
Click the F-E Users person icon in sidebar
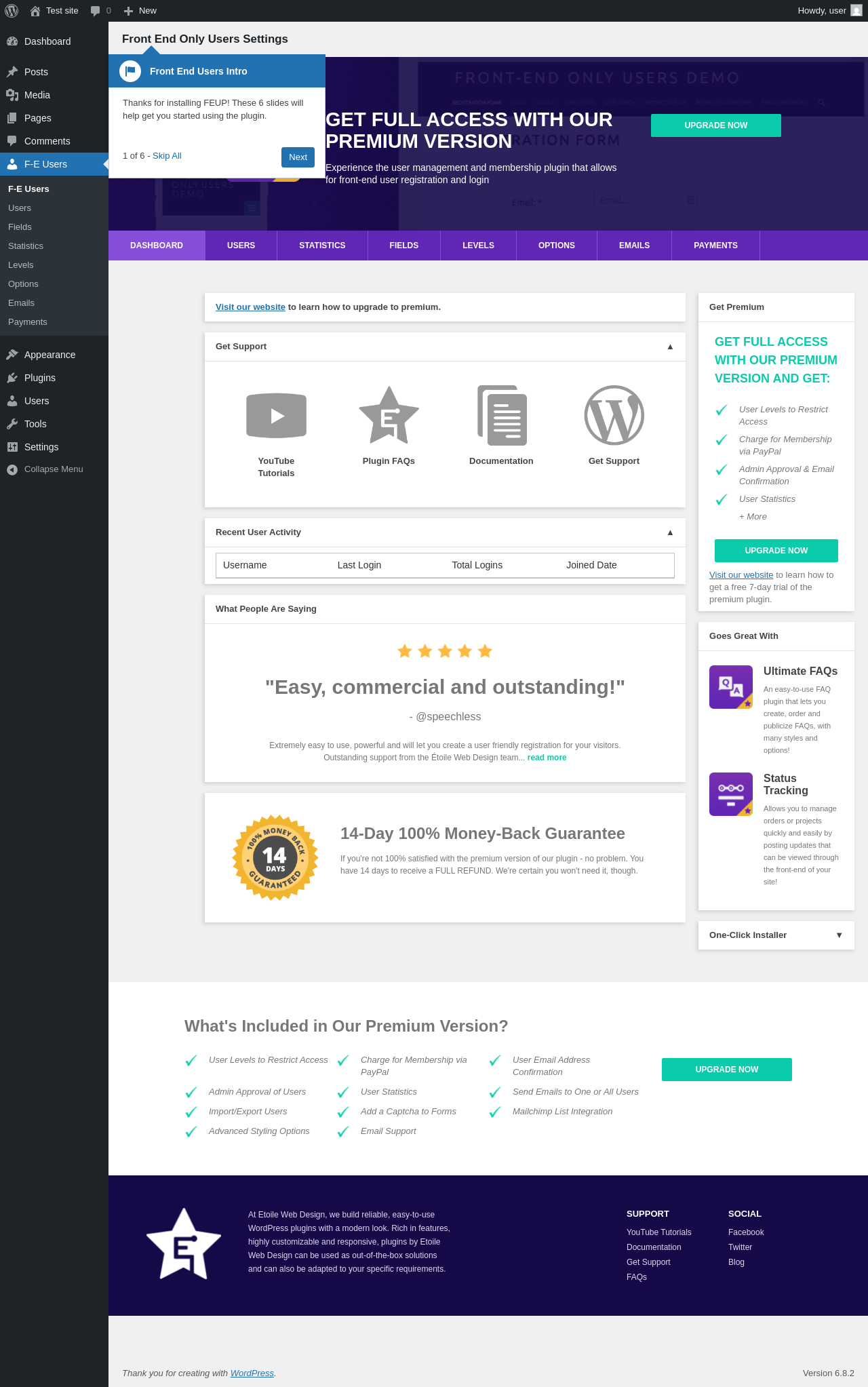point(12,164)
